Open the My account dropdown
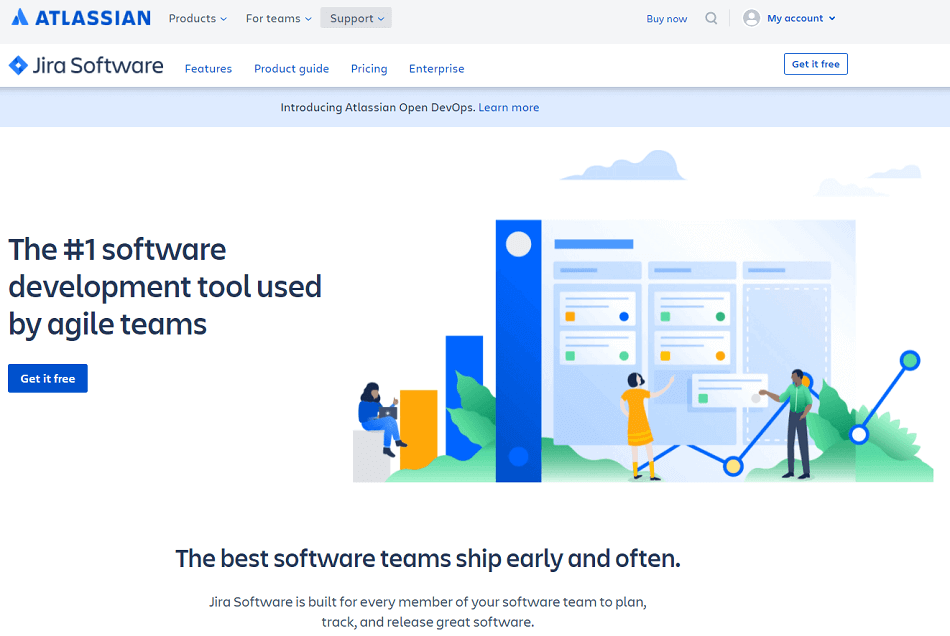 801,18
